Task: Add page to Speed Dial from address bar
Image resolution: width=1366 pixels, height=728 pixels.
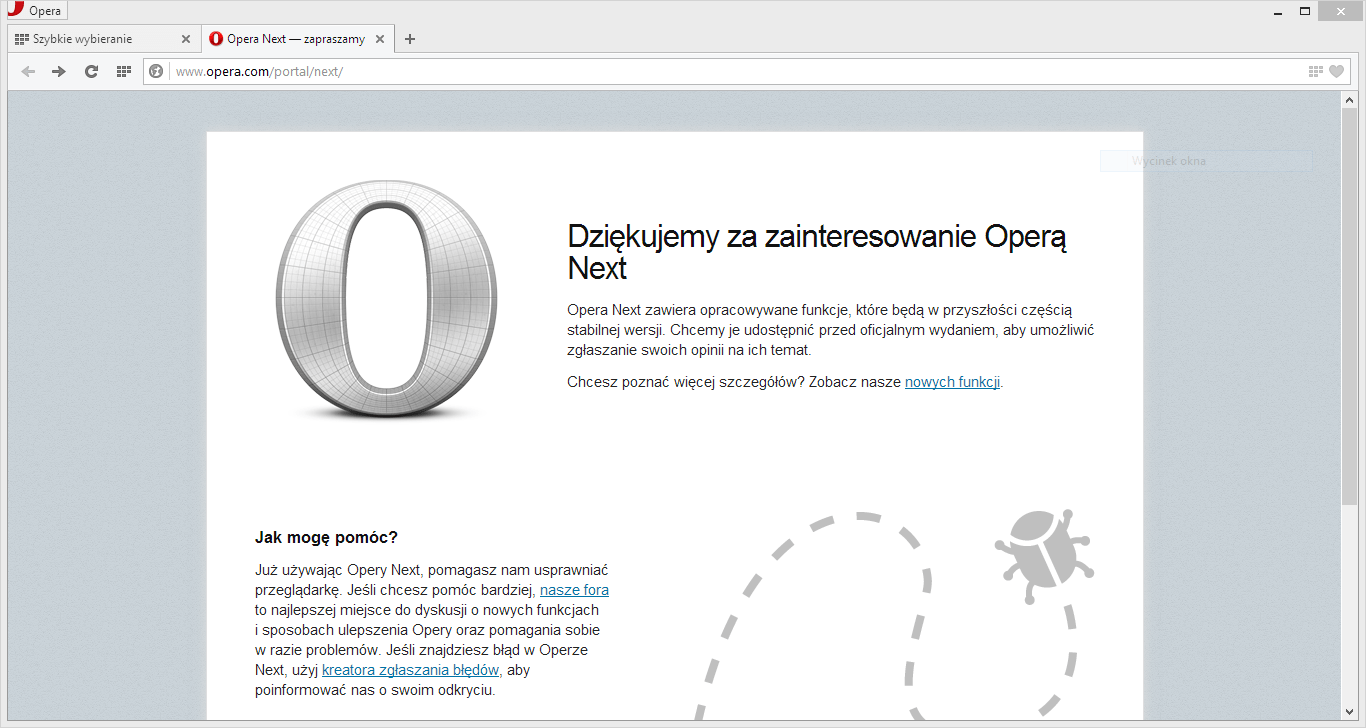Action: [x=1316, y=71]
